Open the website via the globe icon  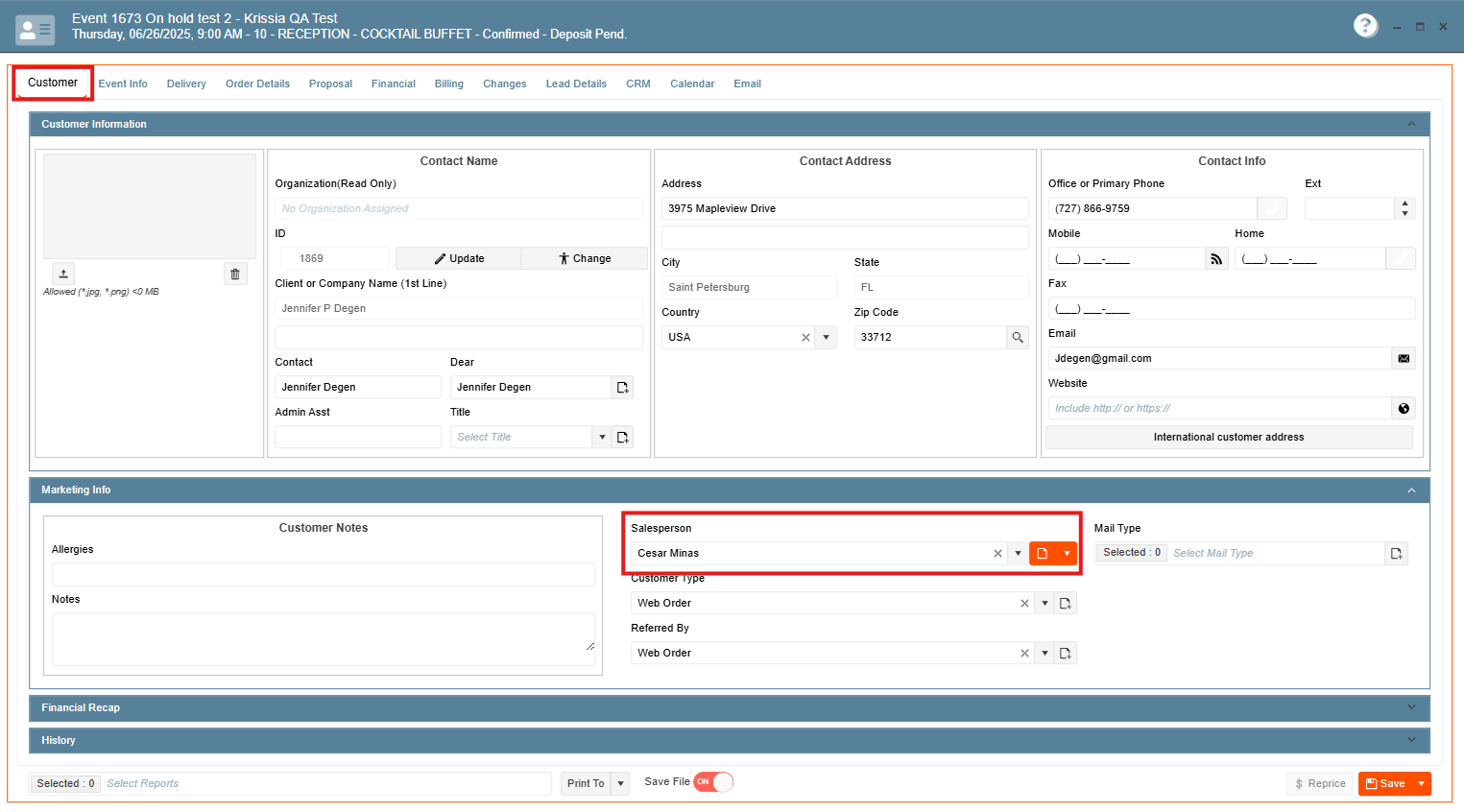(1404, 408)
